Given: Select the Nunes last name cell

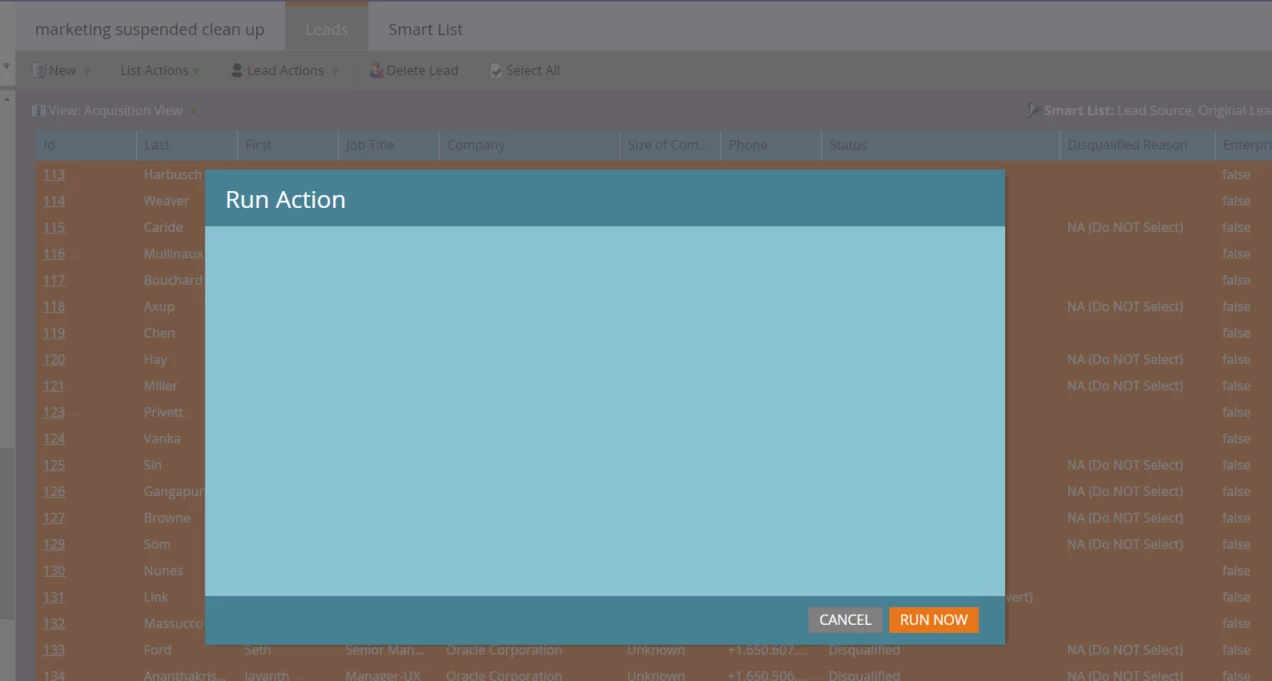Looking at the screenshot, I should coord(163,571).
